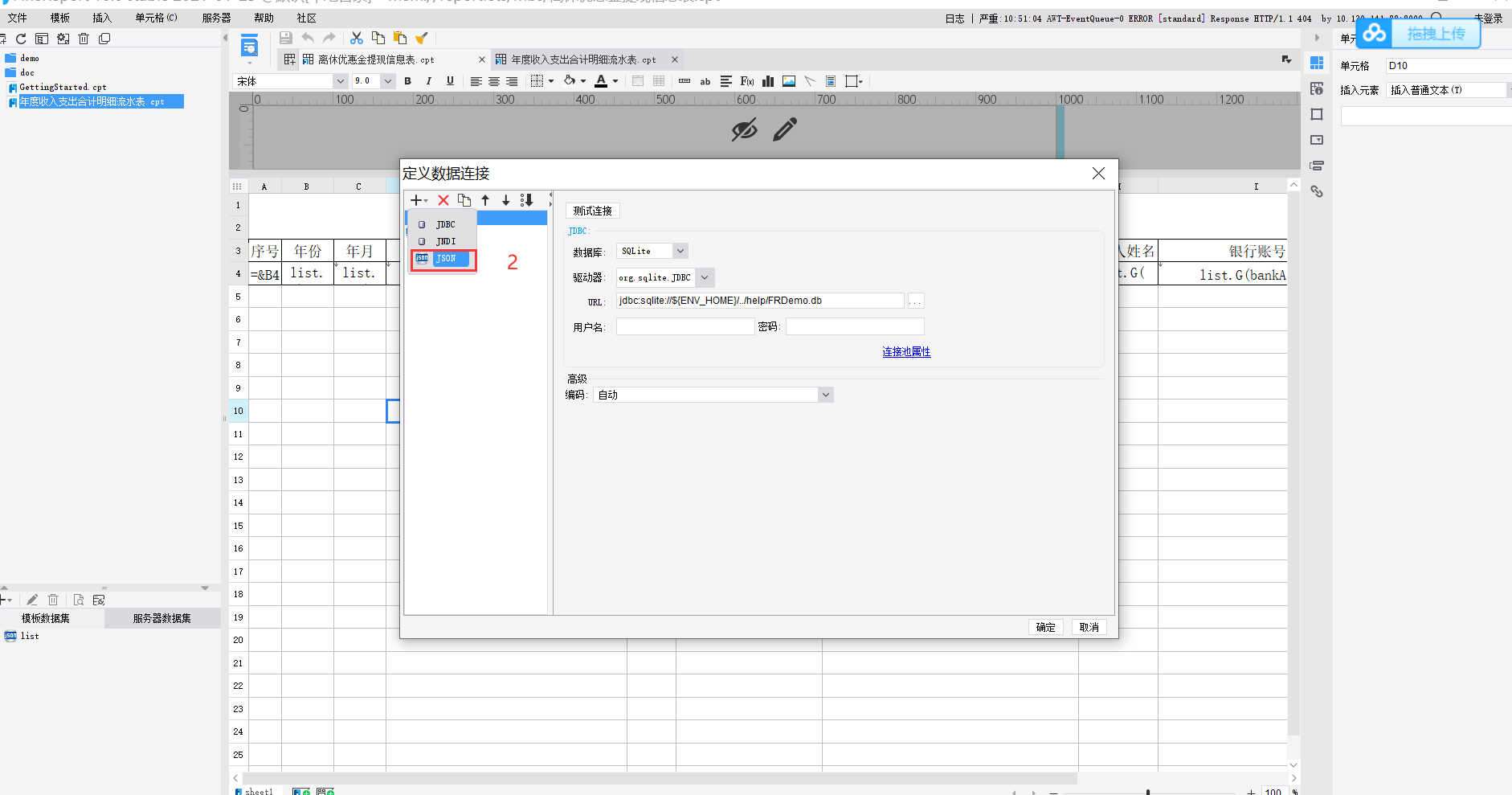Toggle parameter pane visibility eye icon
1512x795 pixels.
pyautogui.click(x=745, y=129)
